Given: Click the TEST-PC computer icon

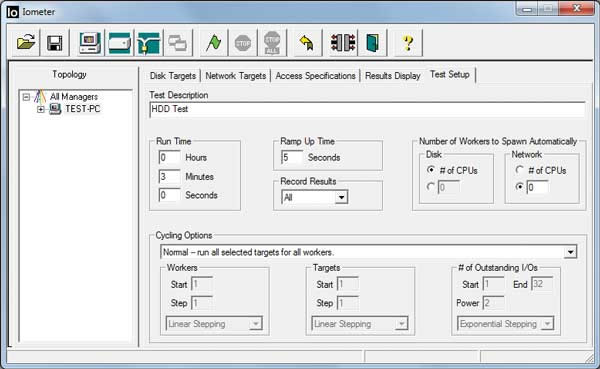Looking at the screenshot, I should [x=55, y=109].
